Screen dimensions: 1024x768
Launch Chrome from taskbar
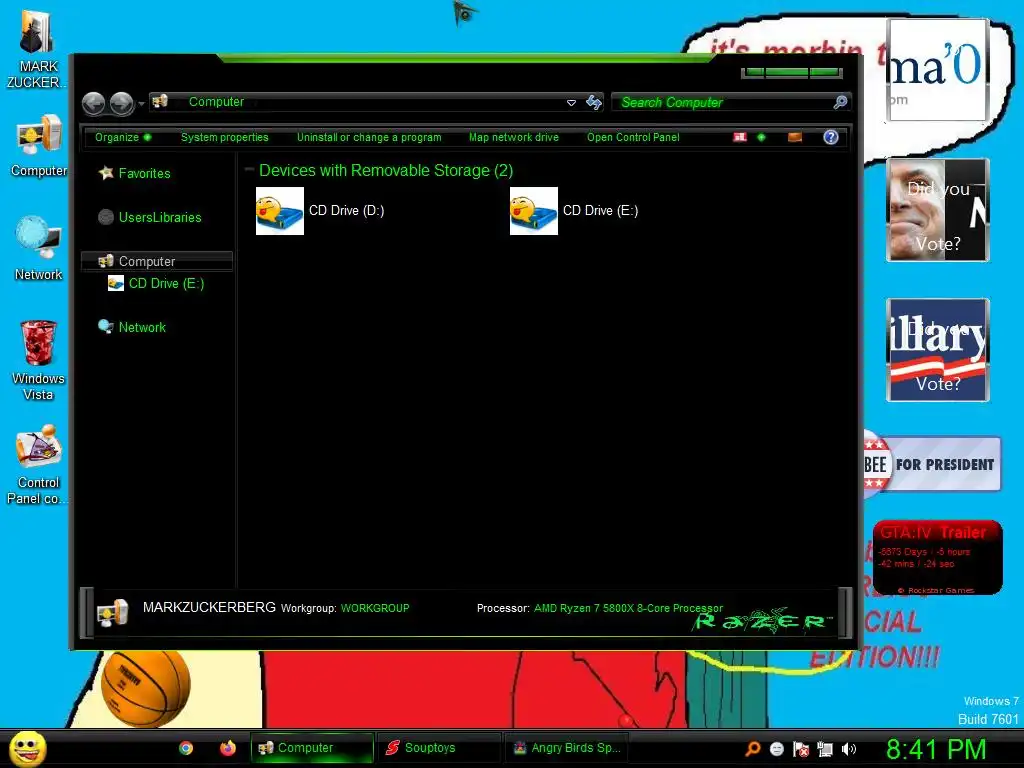(x=186, y=748)
